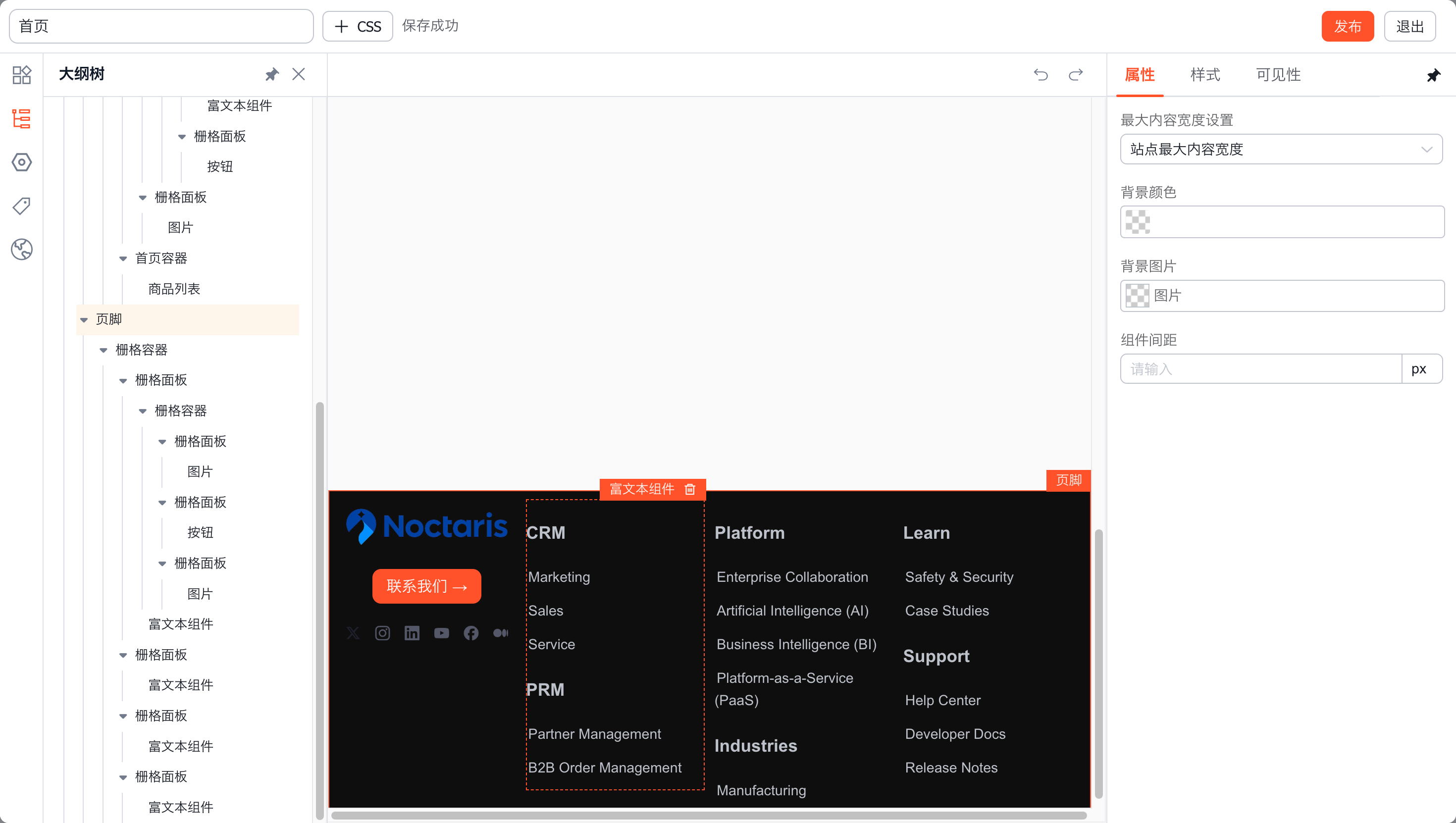The width and height of the screenshot is (1456, 823).
Task: Open the max content width dropdown
Action: (x=1281, y=149)
